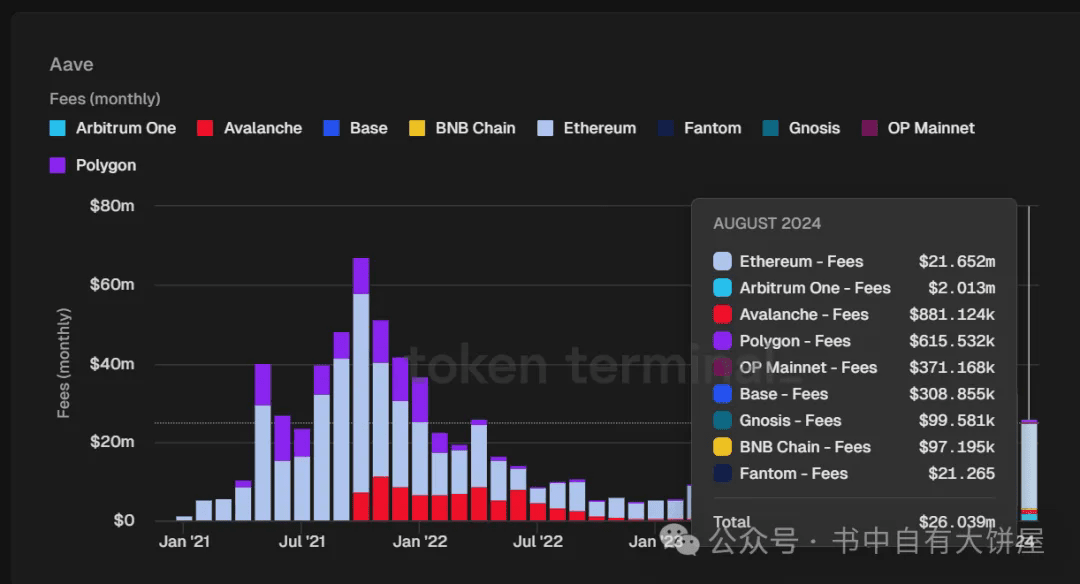Toggle the BNB Chain legend entry
The width and height of the screenshot is (1080, 584).
(462, 128)
